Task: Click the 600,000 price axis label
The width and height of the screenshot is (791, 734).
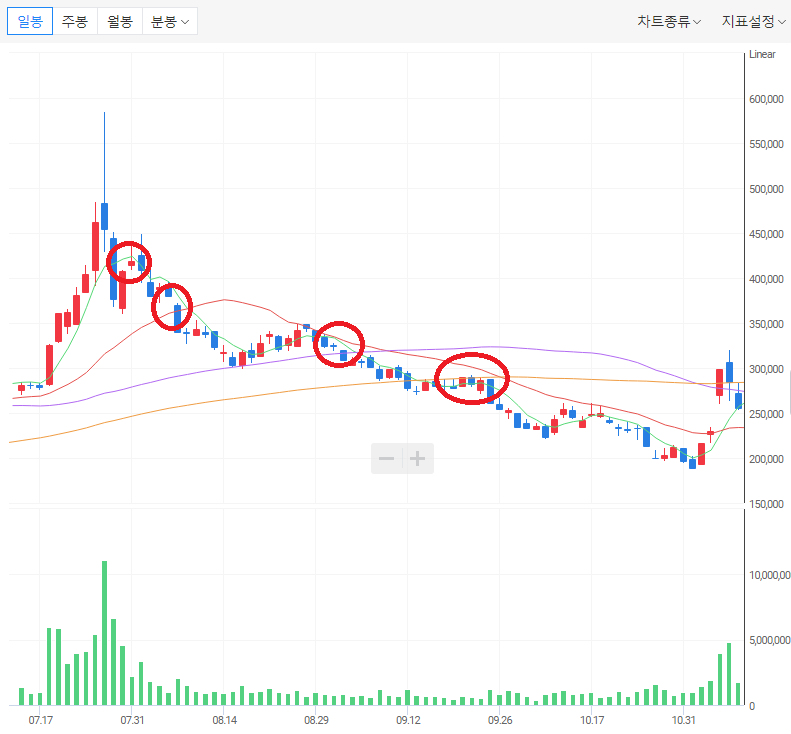Action: (x=766, y=99)
